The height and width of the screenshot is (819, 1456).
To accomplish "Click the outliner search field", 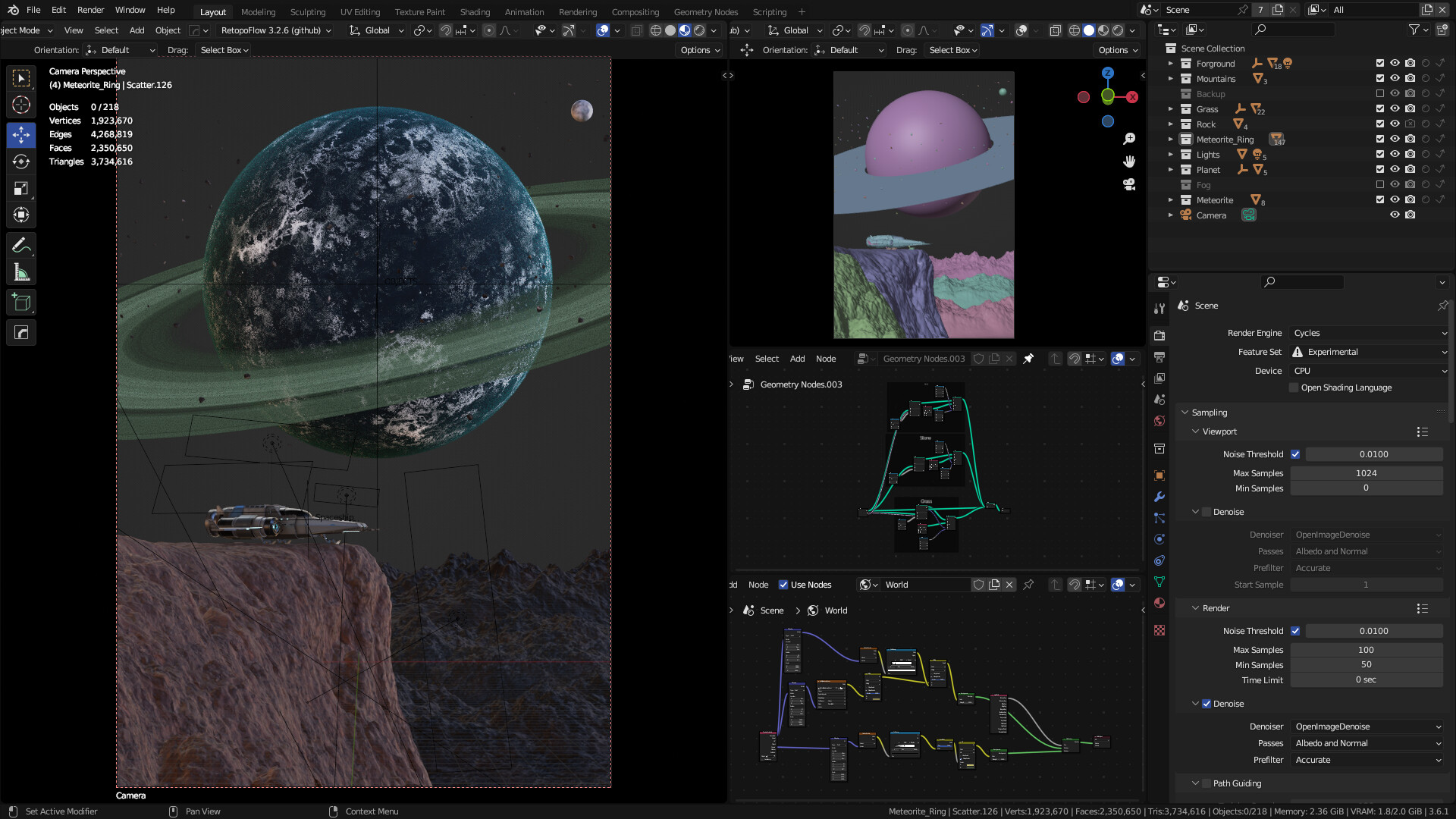I will click(x=1294, y=30).
